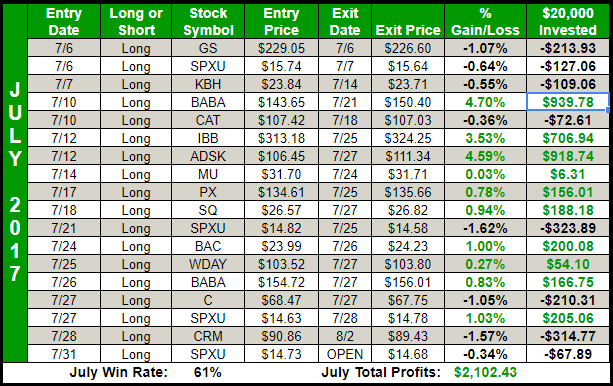Select the BAC entry price $23.99
Viewport: 613px width, 386px height.
click(x=281, y=246)
